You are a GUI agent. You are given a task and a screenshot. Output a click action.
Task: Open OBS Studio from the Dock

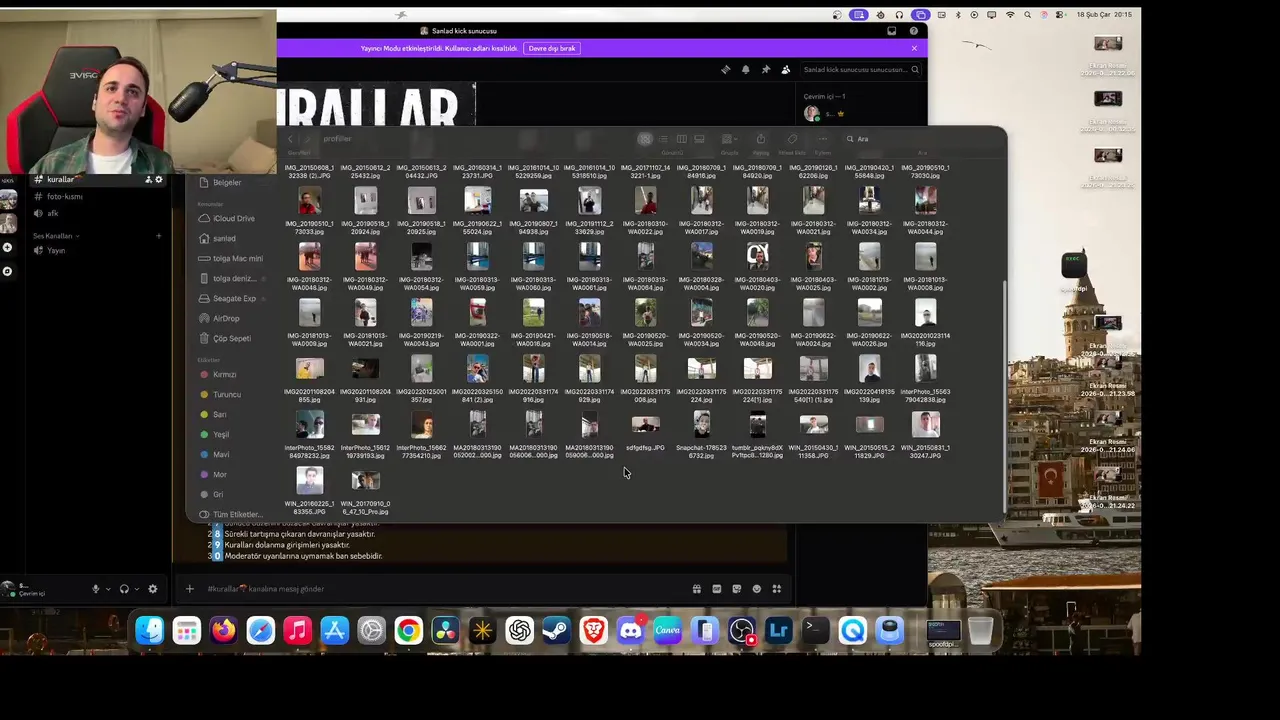pyautogui.click(x=742, y=630)
